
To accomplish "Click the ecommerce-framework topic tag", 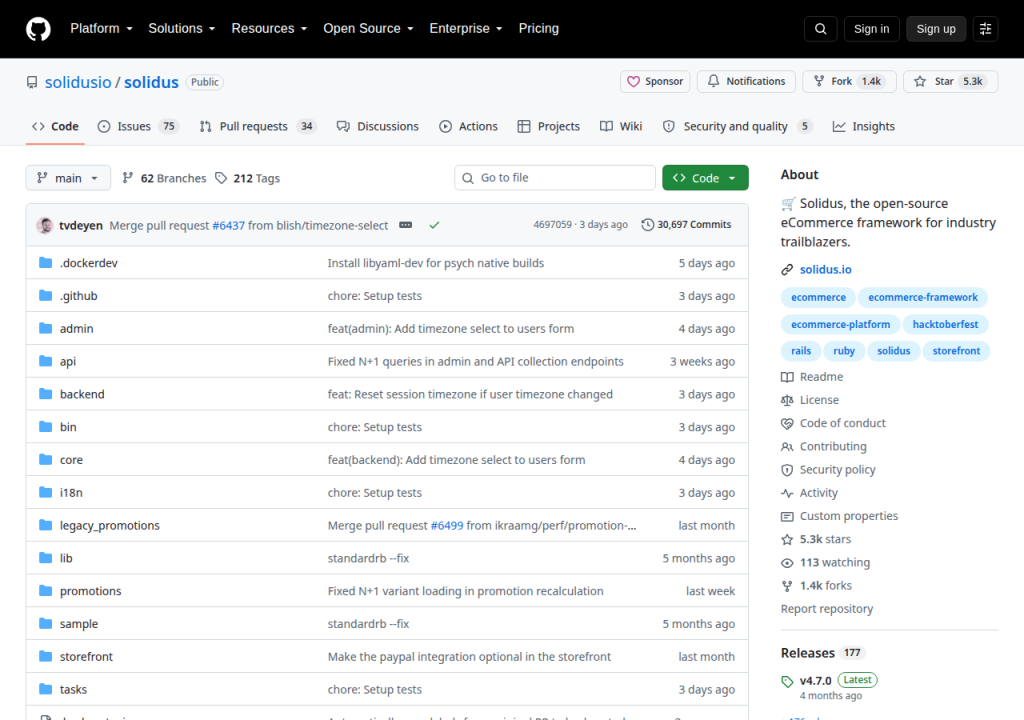I will click(x=923, y=297).
